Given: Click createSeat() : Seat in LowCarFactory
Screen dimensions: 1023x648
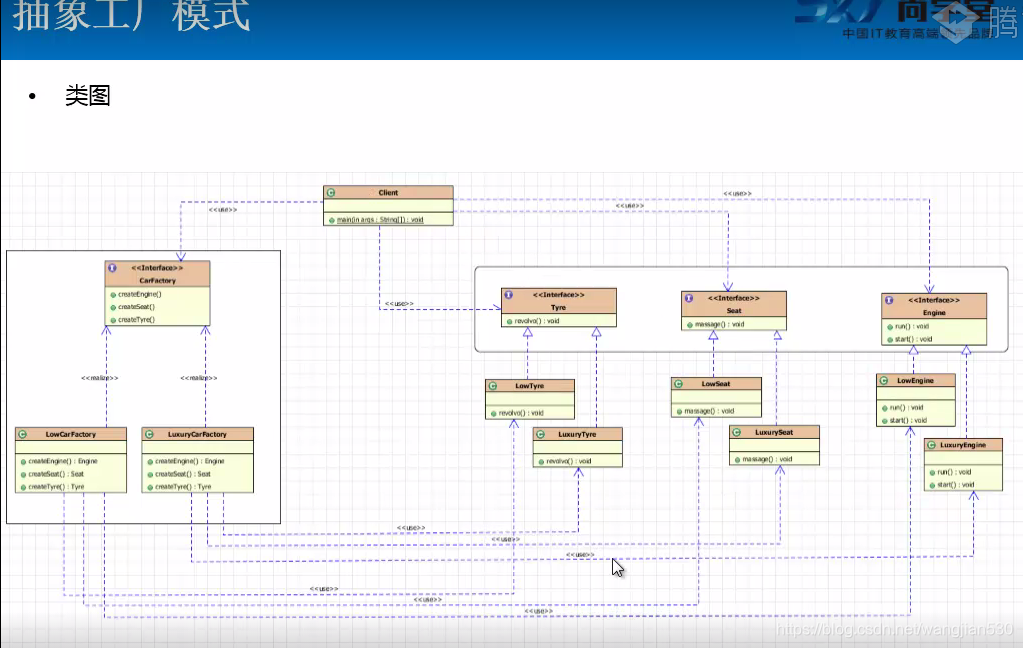Looking at the screenshot, I should click(x=56, y=474).
